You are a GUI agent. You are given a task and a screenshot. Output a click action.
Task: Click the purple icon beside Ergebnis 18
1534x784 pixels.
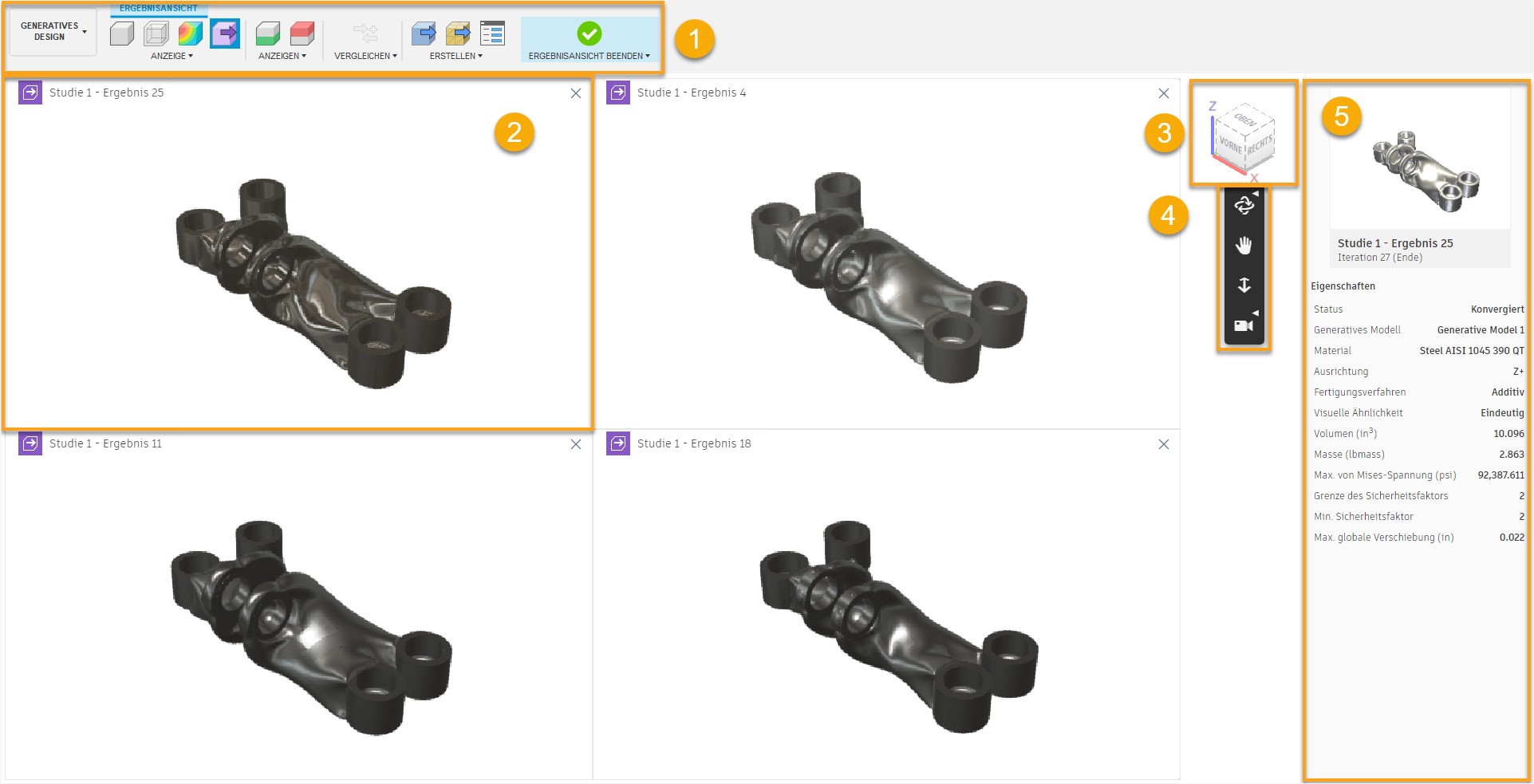618,443
